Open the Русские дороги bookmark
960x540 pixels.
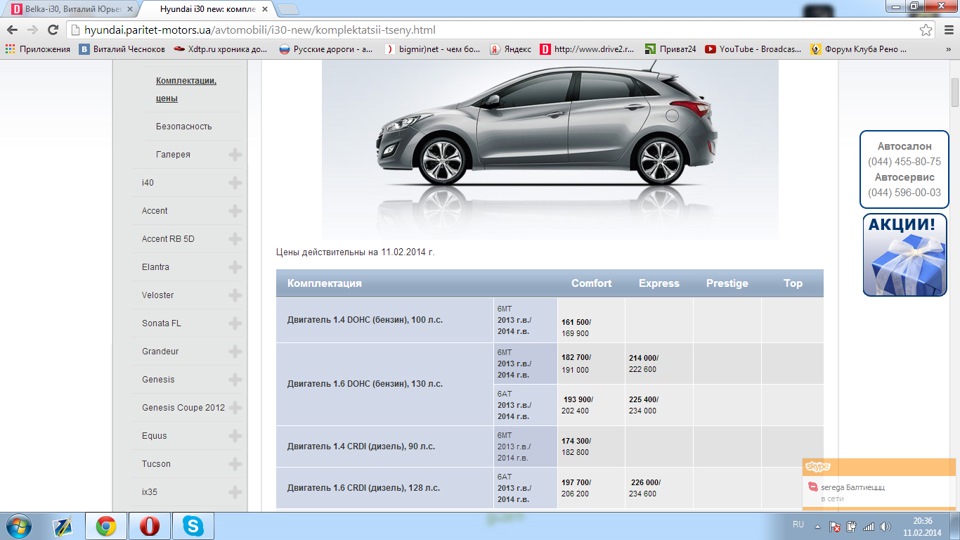click(x=326, y=49)
